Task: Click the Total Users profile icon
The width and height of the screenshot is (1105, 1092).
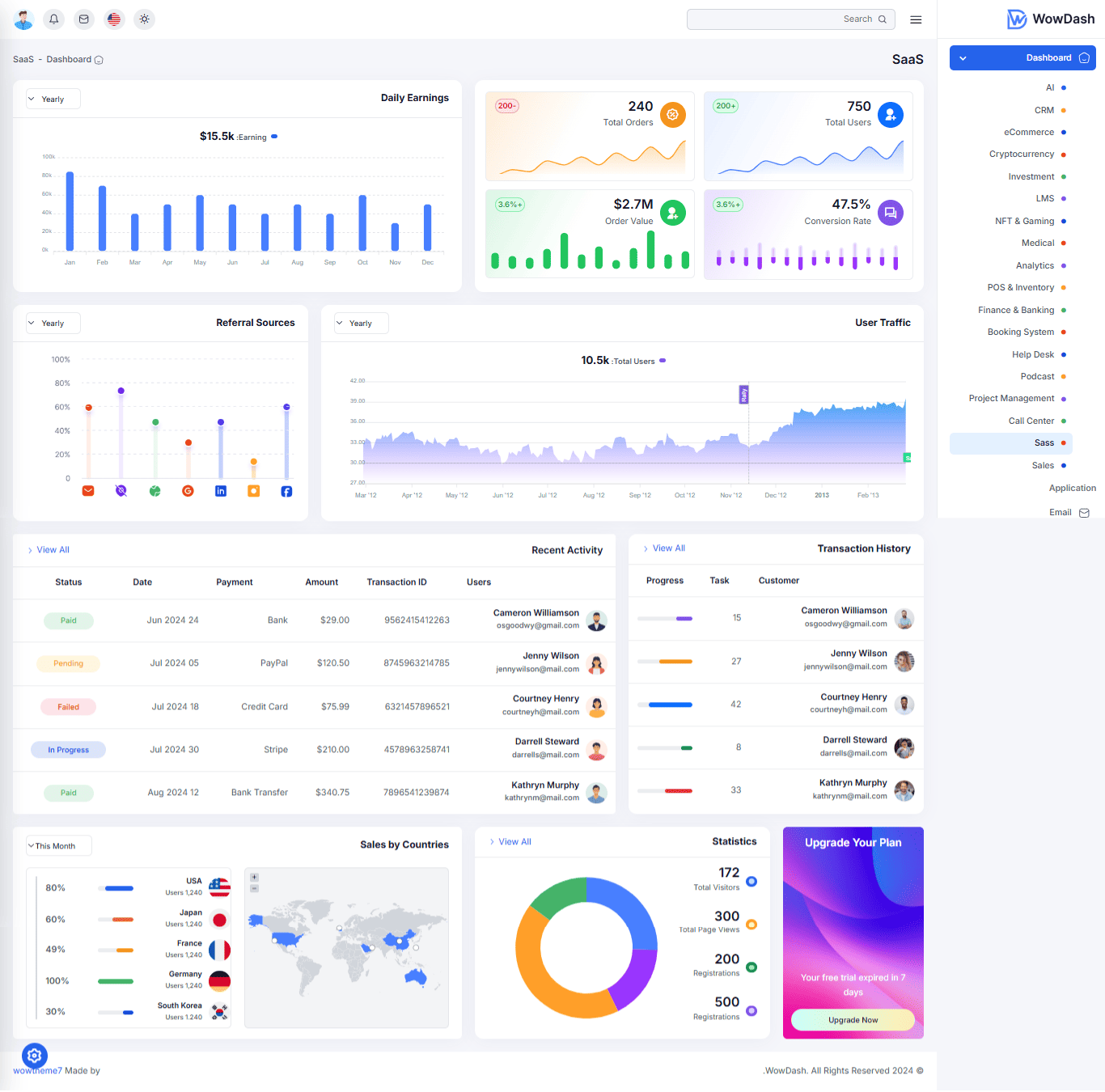Action: tap(890, 115)
